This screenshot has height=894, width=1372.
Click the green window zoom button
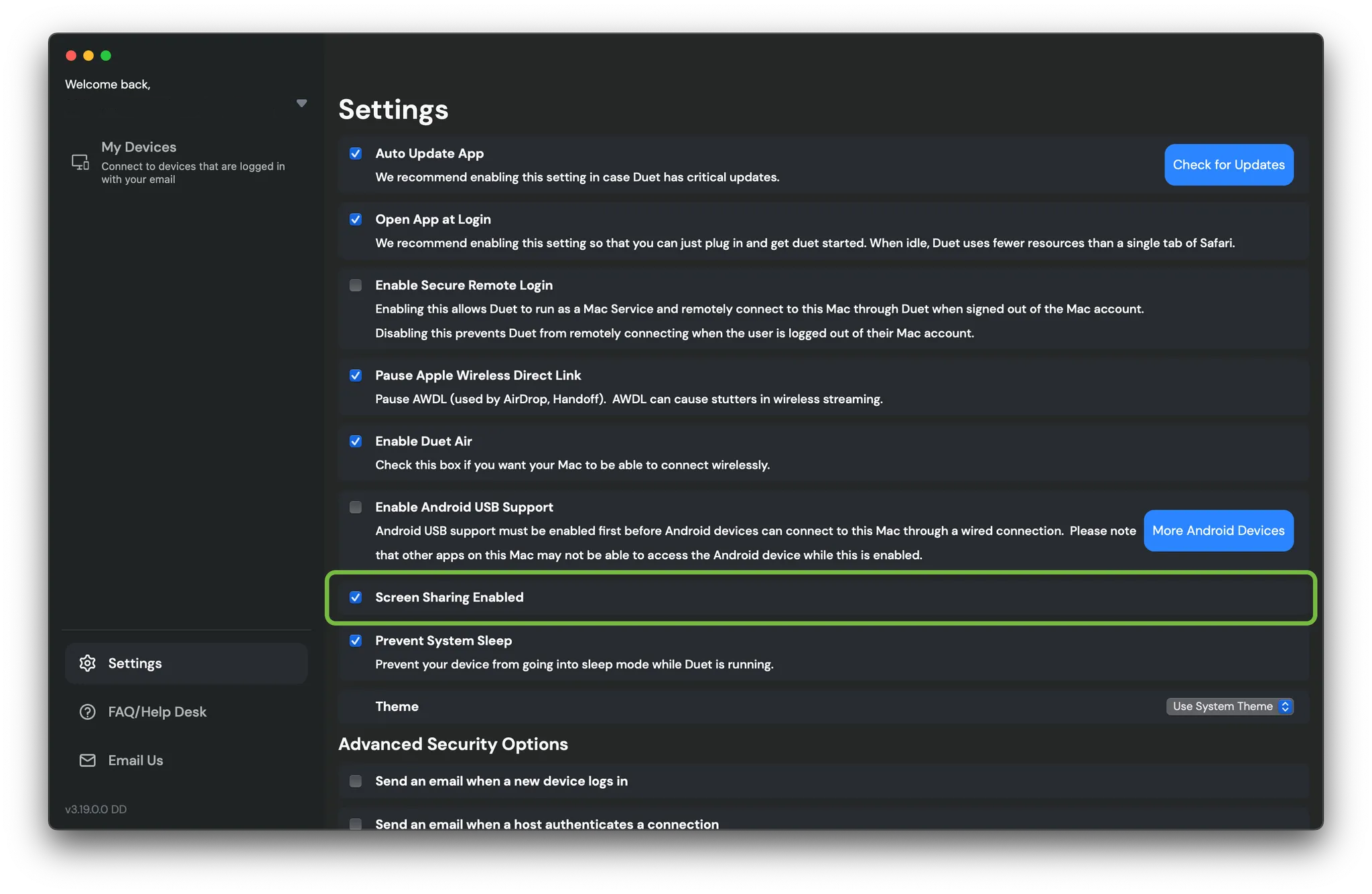pos(106,56)
